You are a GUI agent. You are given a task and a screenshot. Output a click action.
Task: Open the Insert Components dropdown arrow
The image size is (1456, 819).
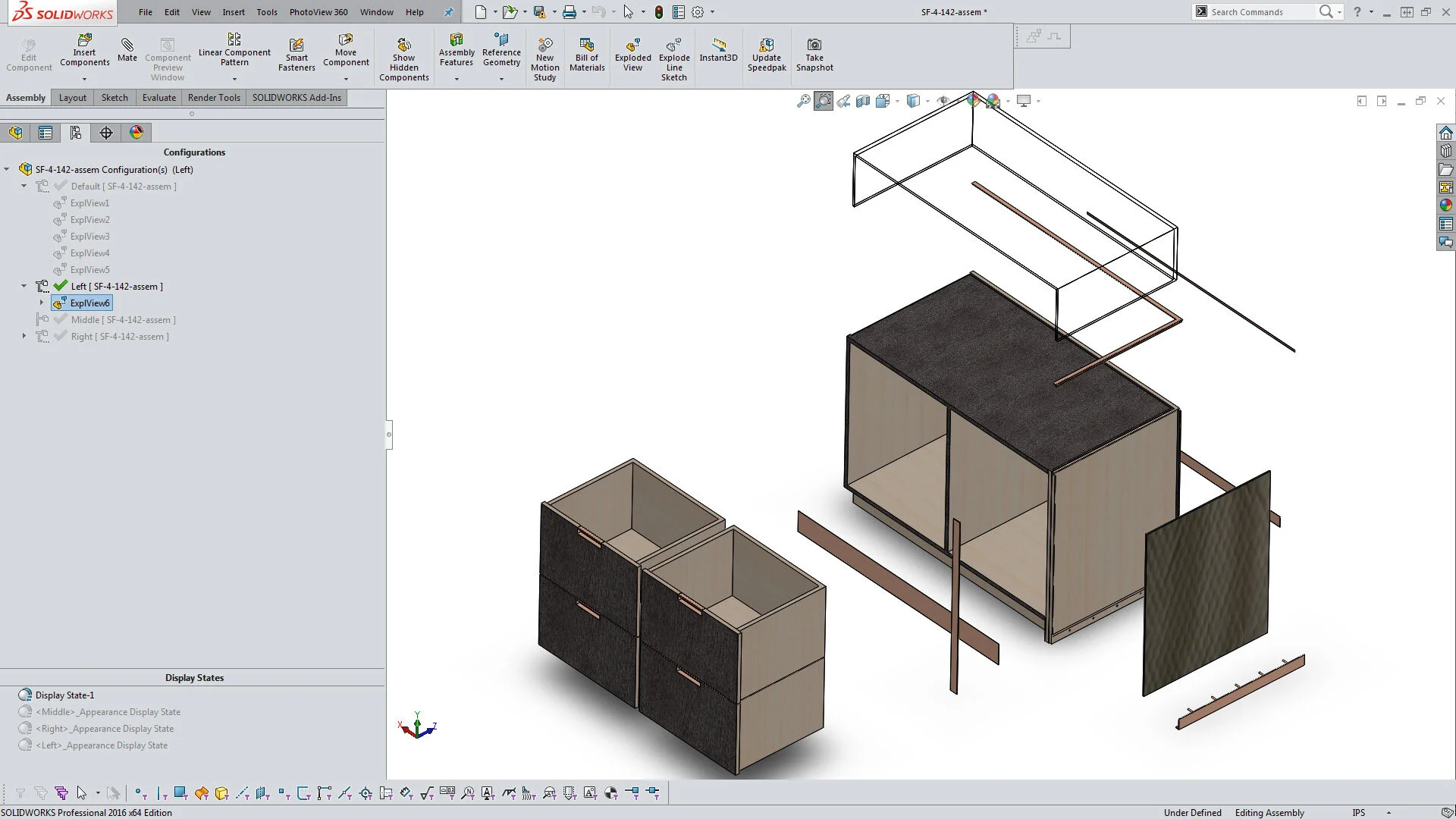84,79
